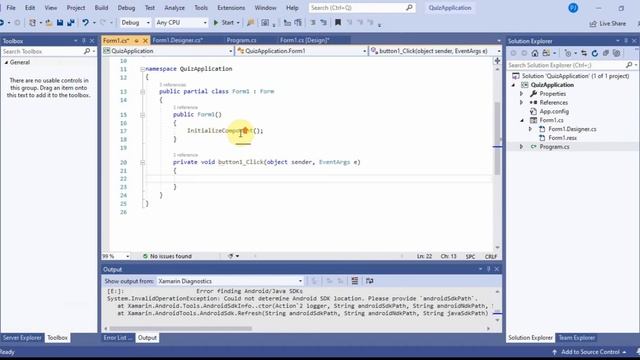Toggle auto-hide pin on Toolbox panel

coord(84,41)
